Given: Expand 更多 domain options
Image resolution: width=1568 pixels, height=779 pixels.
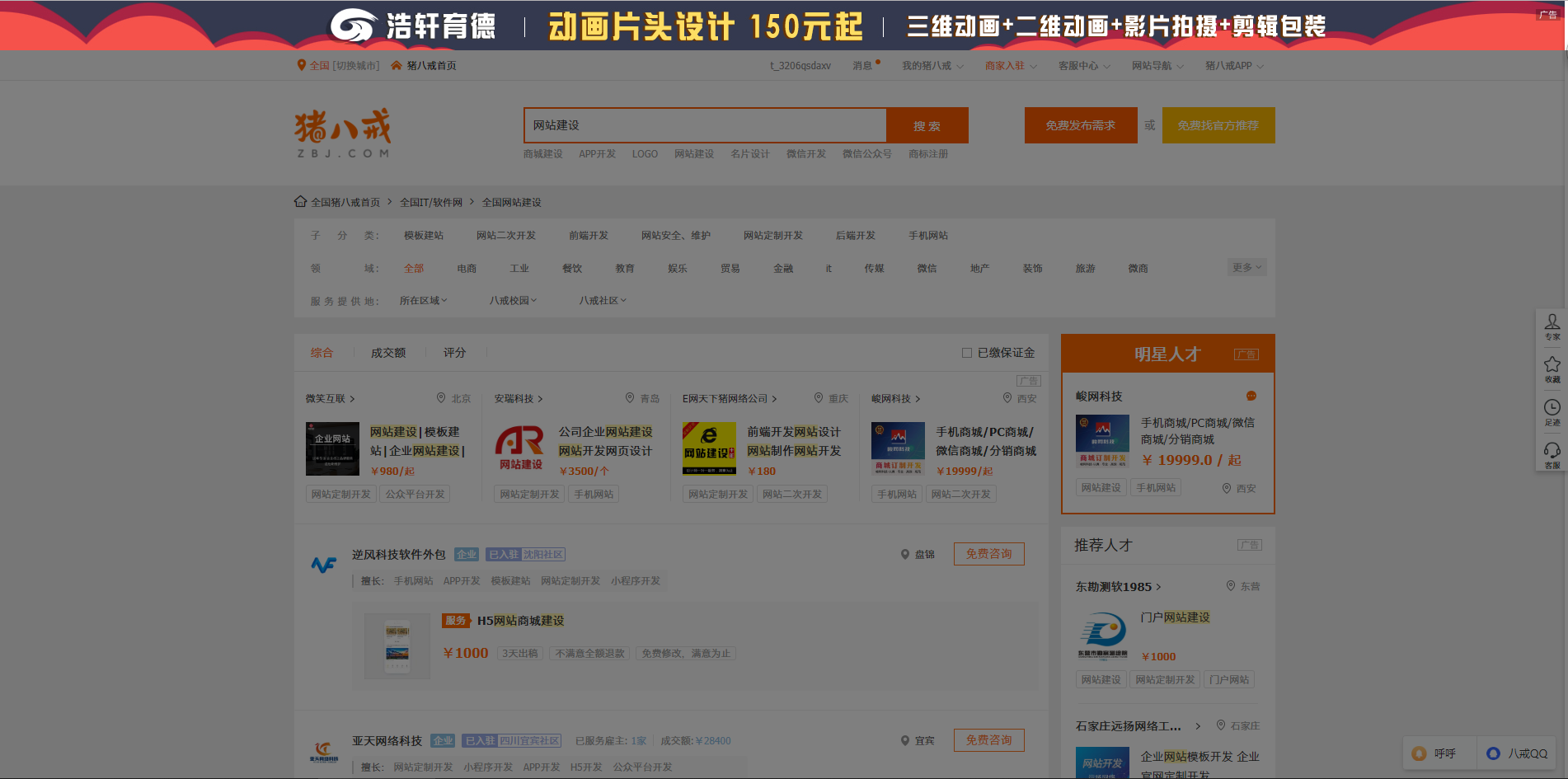Looking at the screenshot, I should 1246,267.
